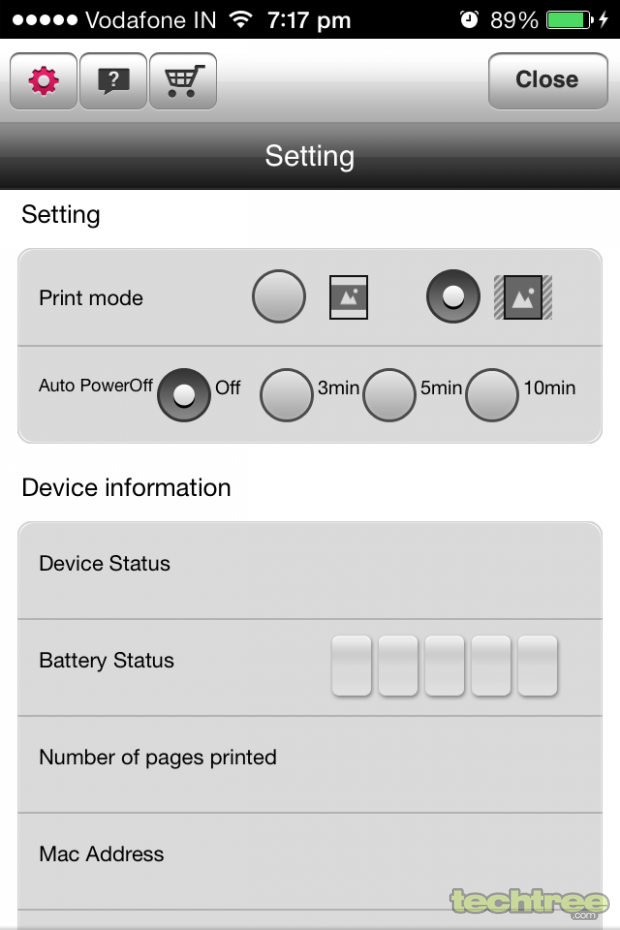
Task: Select the first Print mode radio button
Action: coord(279,297)
